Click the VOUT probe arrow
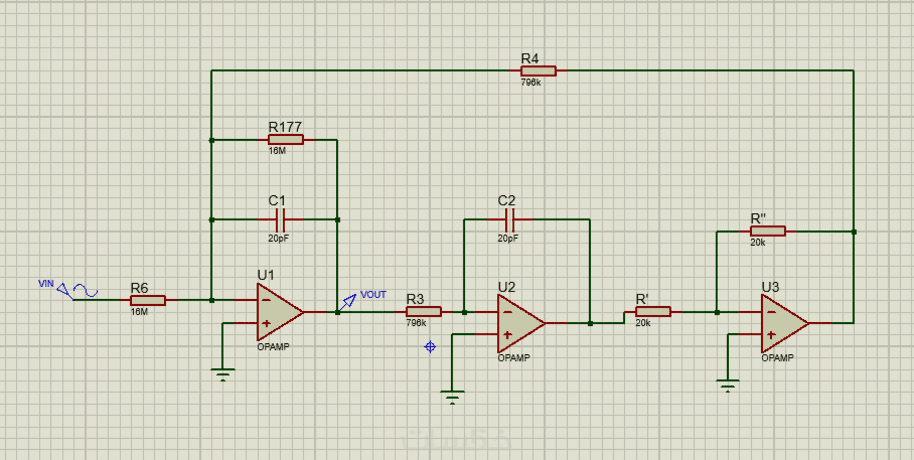This screenshot has width=914, height=460. (x=349, y=301)
